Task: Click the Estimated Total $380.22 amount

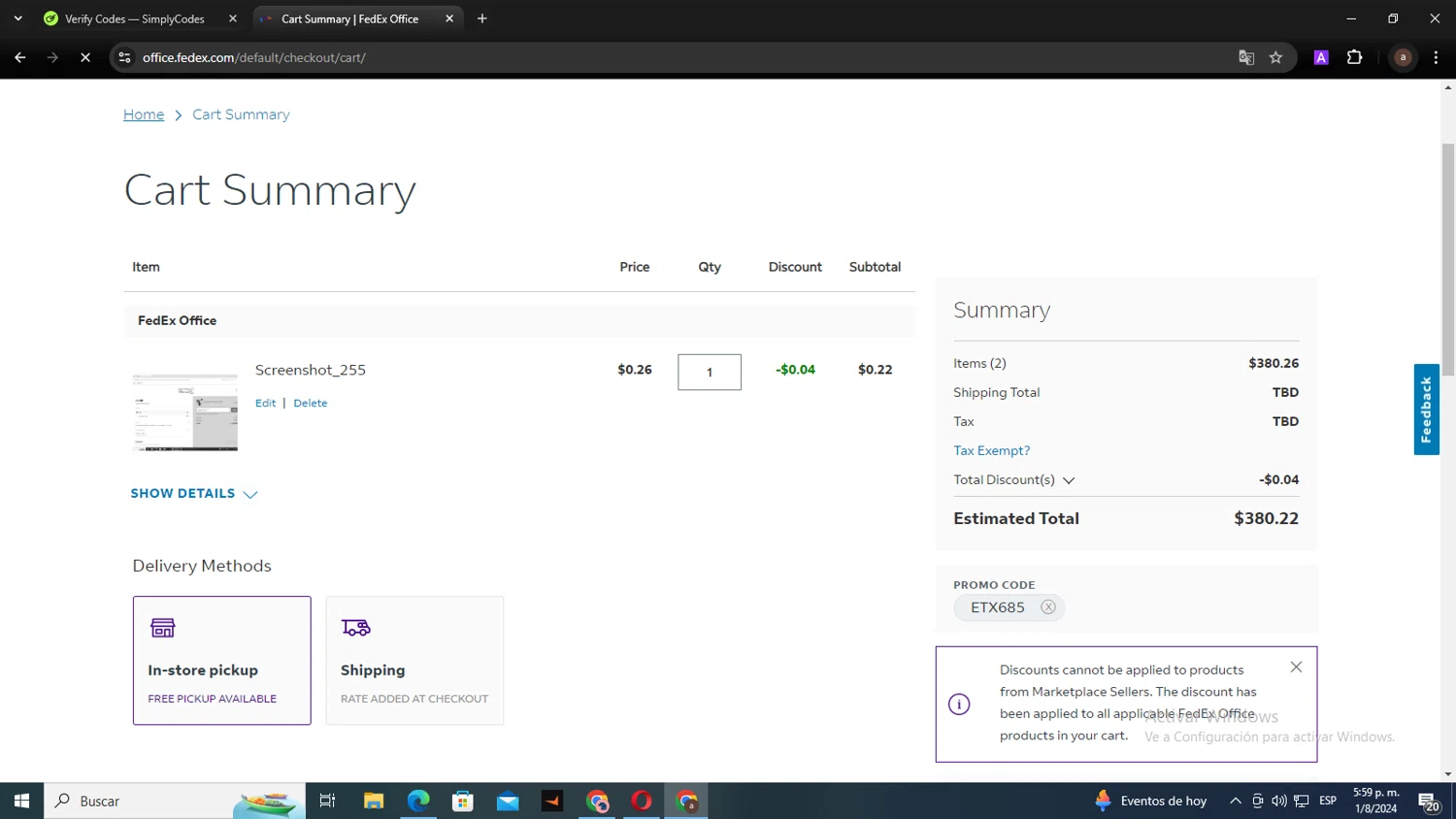Action: pos(1266,518)
